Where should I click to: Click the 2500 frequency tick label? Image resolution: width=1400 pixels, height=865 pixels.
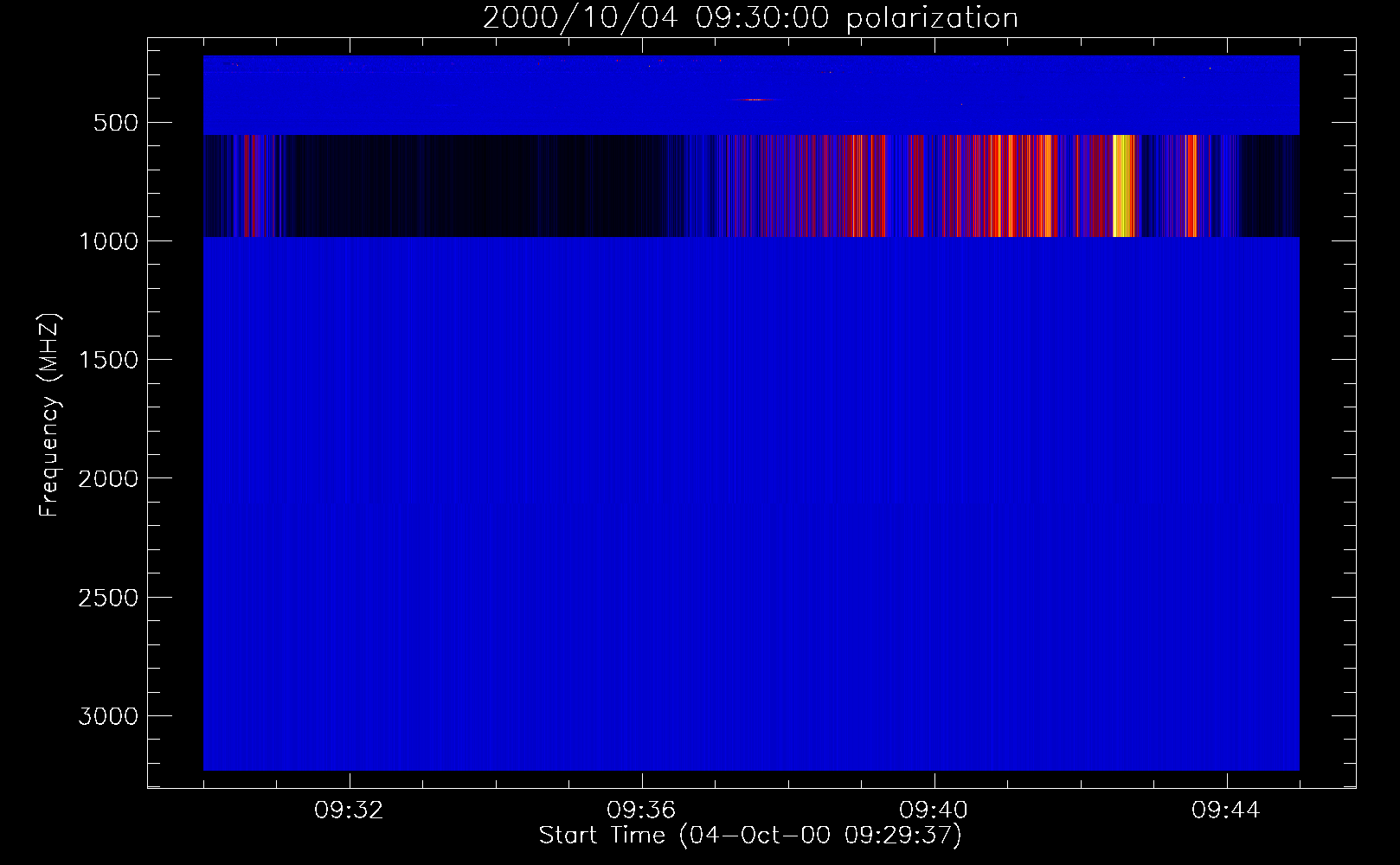pos(108,598)
